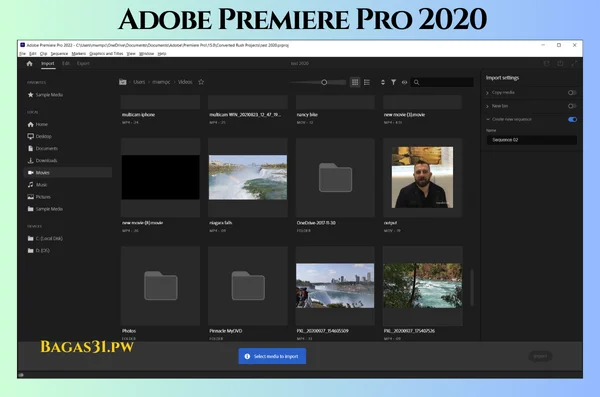Add current folder to favorites star
This screenshot has height=397, width=600.
201,82
